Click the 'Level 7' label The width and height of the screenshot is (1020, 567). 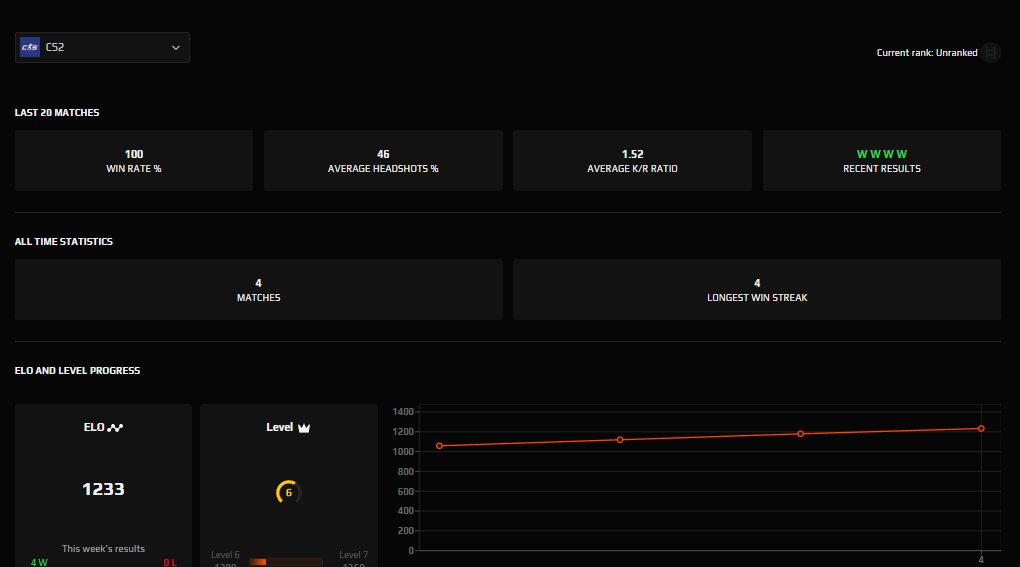353,555
